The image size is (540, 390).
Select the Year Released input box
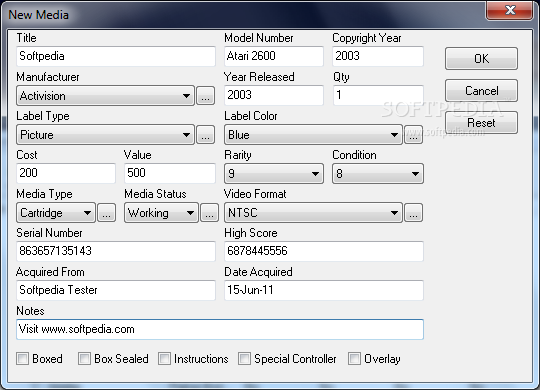point(274,95)
